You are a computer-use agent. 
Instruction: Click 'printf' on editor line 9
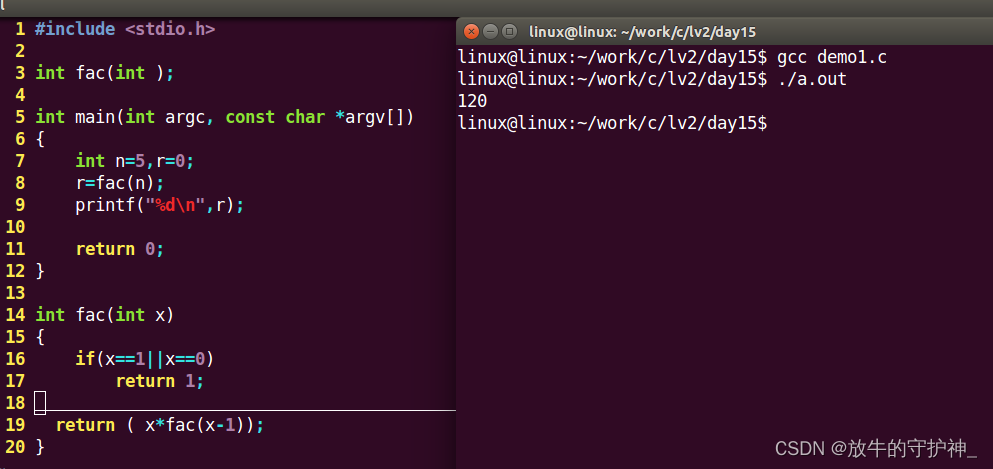tap(105, 205)
